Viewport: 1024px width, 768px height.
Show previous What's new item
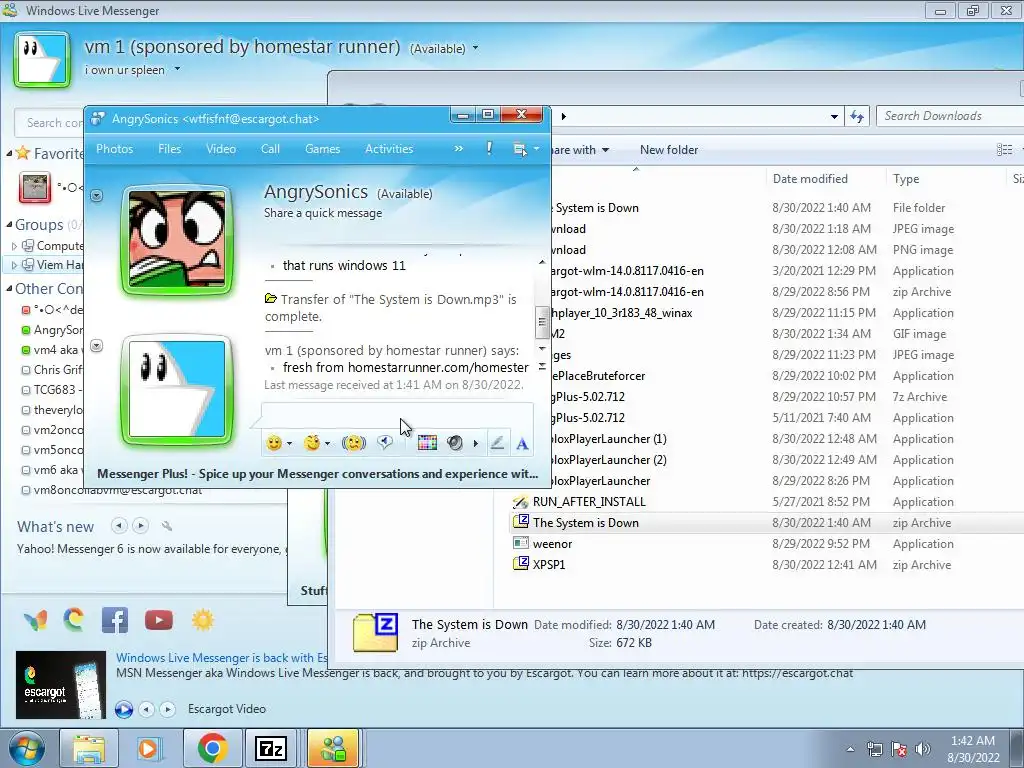pos(119,525)
